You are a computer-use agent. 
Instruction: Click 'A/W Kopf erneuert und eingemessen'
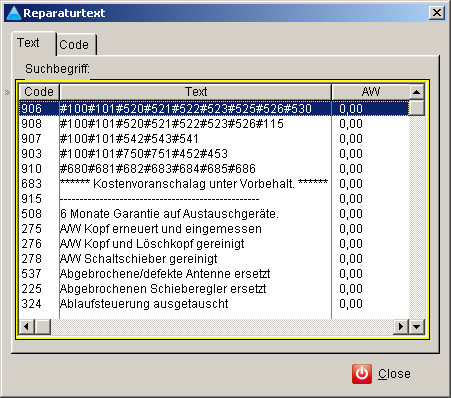point(161,229)
